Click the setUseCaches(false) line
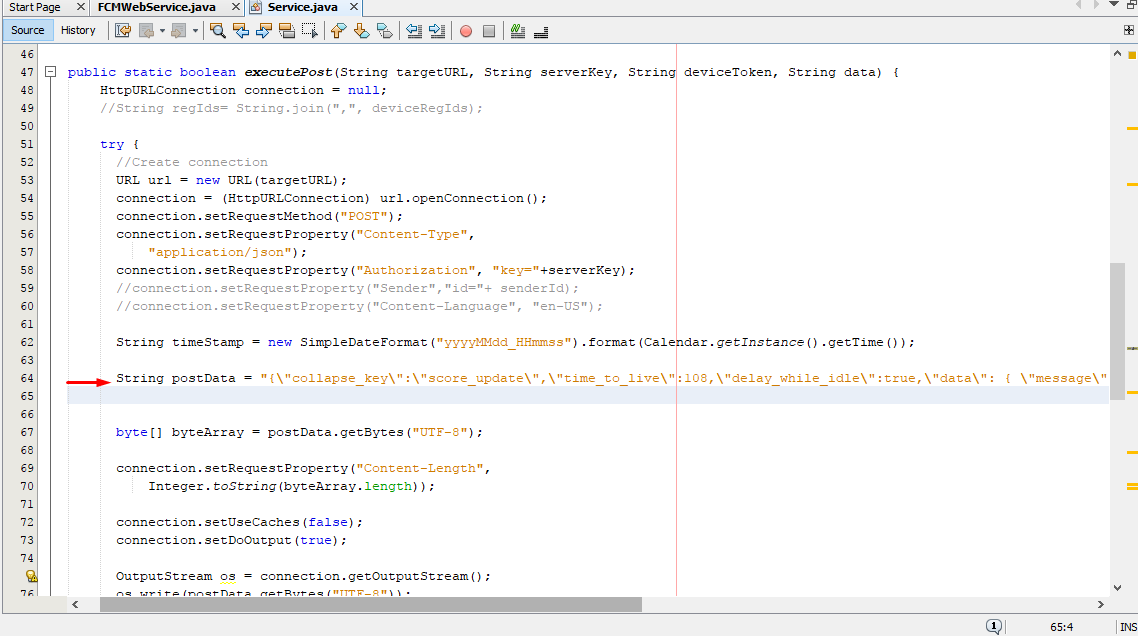The width and height of the screenshot is (1138, 636). (x=239, y=522)
